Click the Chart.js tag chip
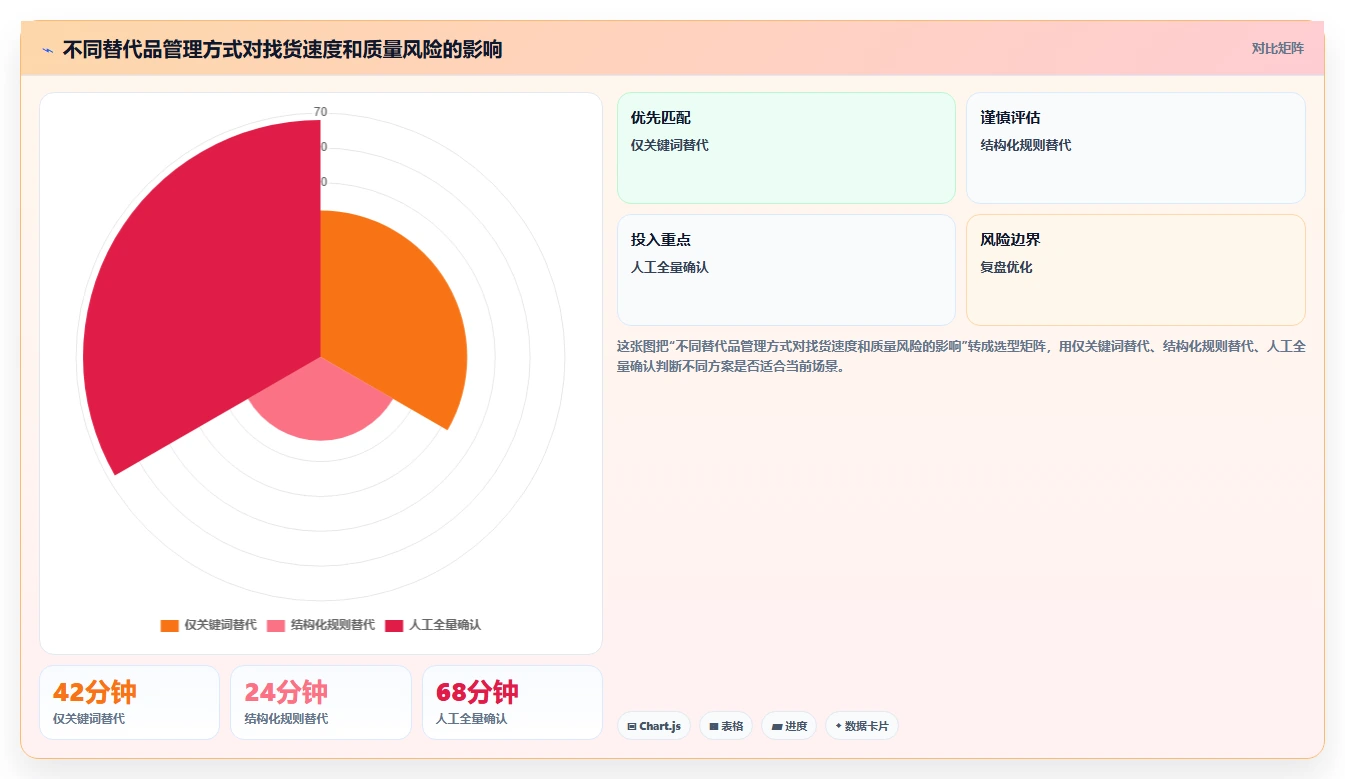 pos(654,726)
